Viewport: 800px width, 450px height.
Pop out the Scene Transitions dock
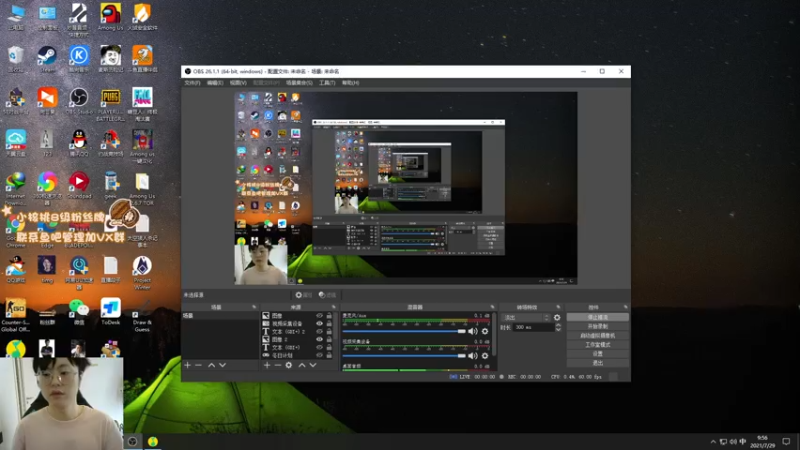coord(558,307)
